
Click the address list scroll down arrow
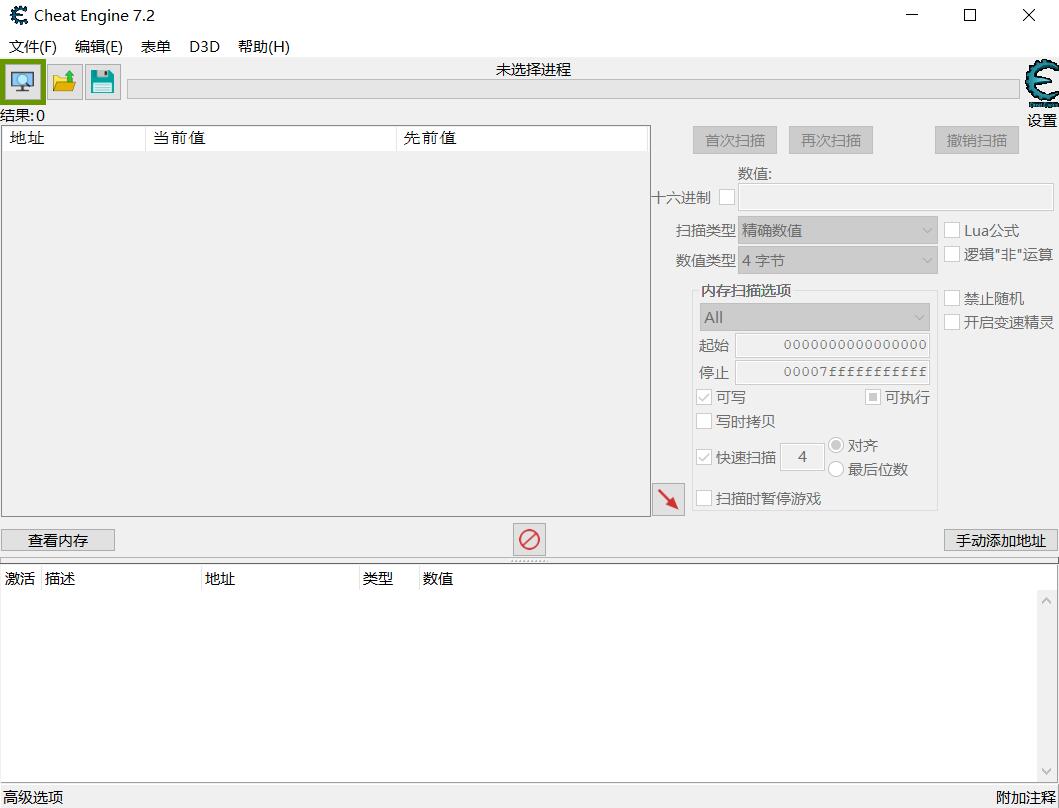1046,771
